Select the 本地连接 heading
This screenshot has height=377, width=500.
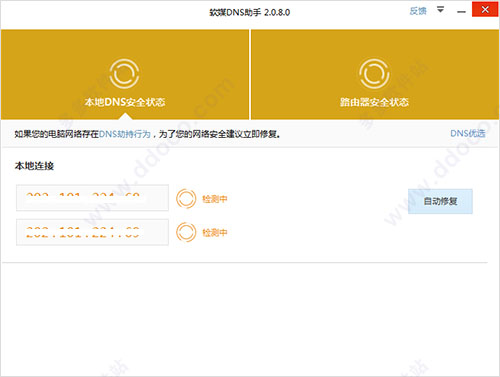click(34, 166)
